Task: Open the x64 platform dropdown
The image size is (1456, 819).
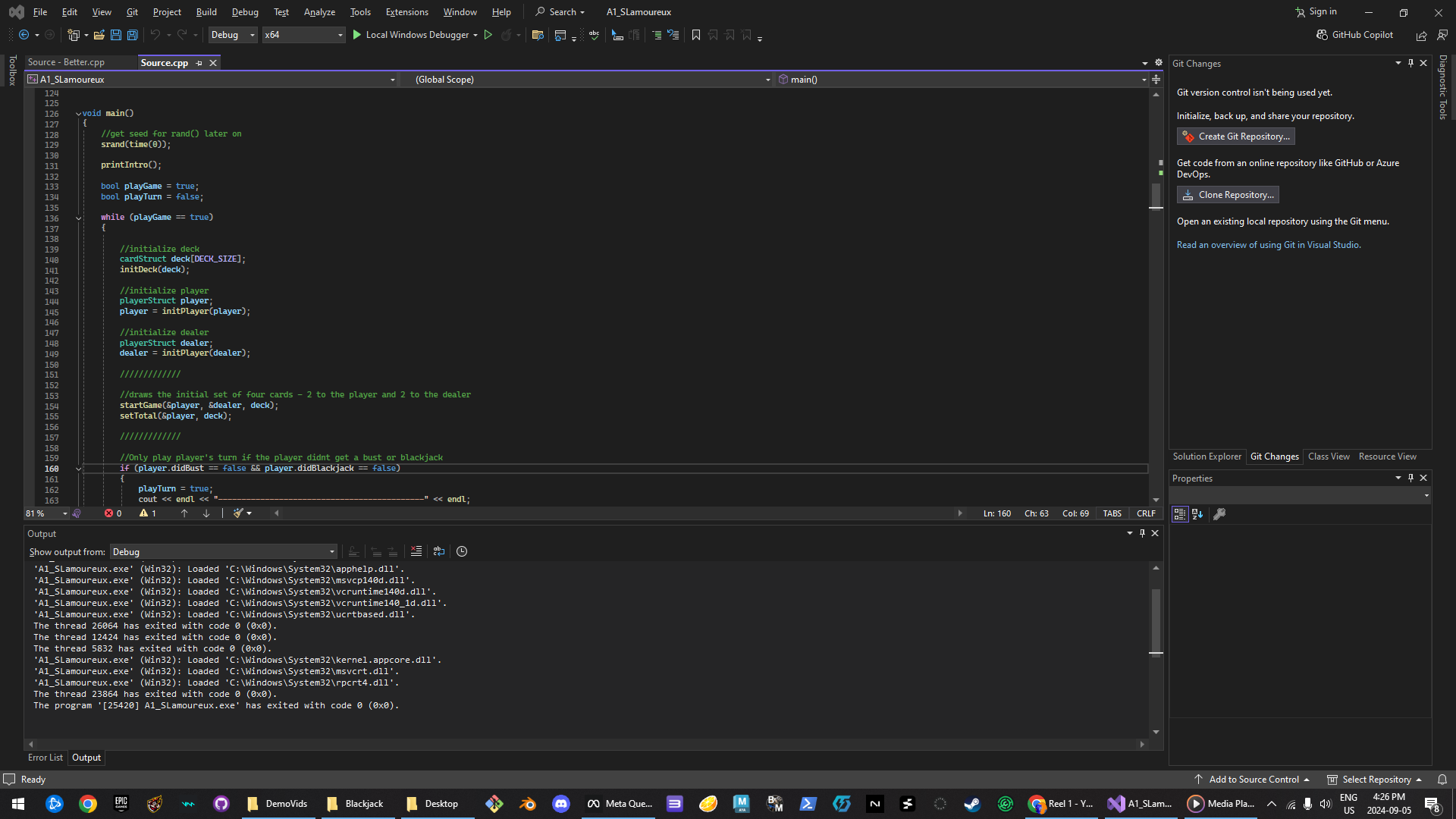Action: tap(303, 35)
